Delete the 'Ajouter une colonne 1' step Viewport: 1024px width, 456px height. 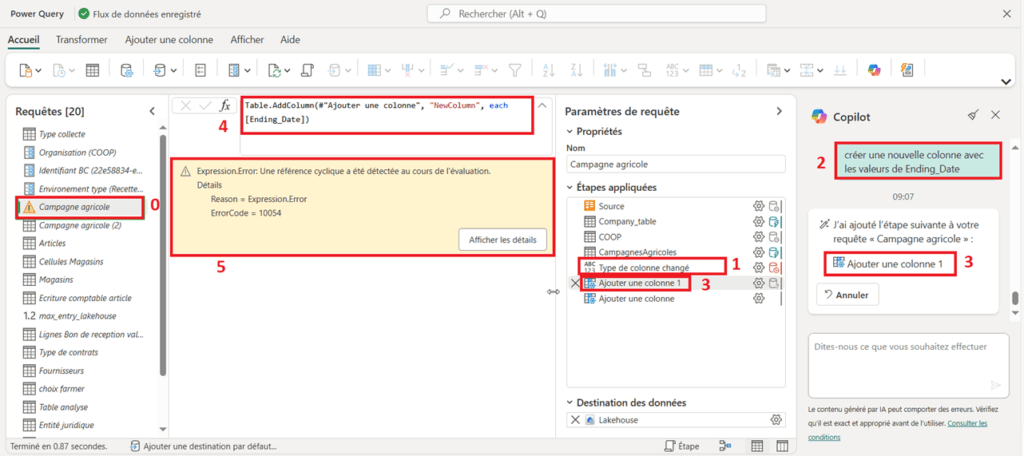click(574, 283)
